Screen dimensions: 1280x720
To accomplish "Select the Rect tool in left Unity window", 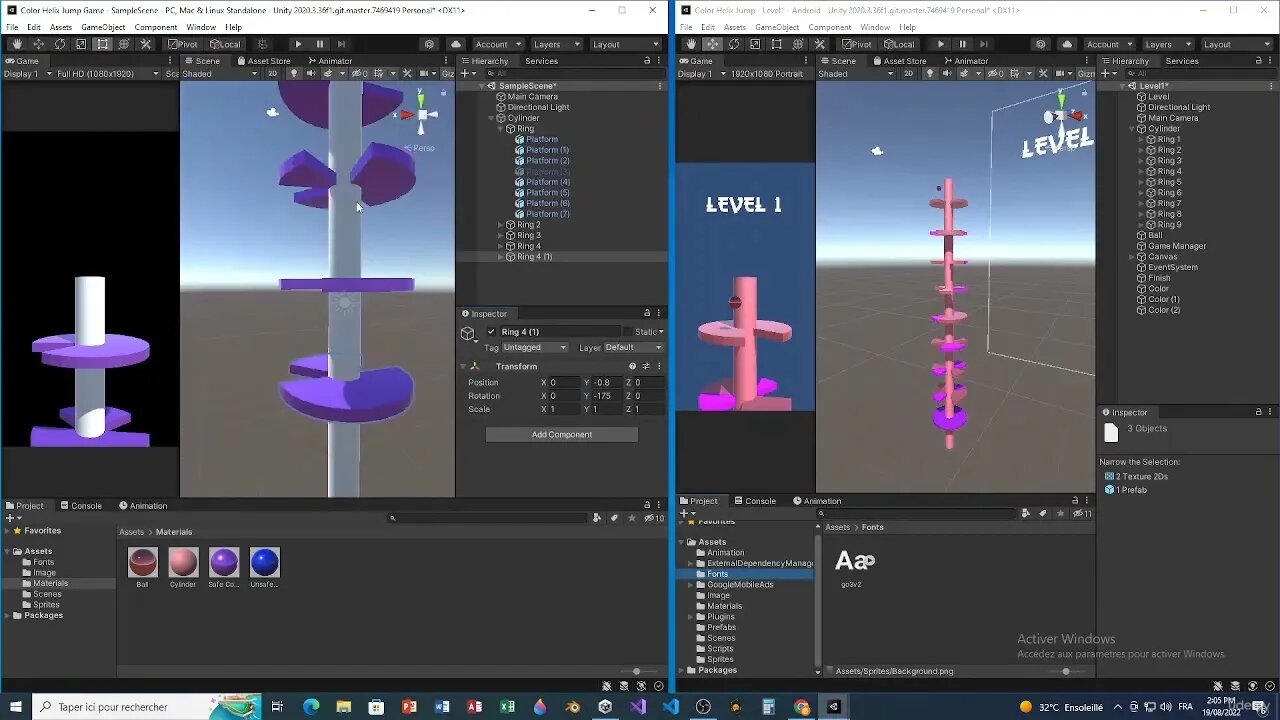I will [102, 44].
